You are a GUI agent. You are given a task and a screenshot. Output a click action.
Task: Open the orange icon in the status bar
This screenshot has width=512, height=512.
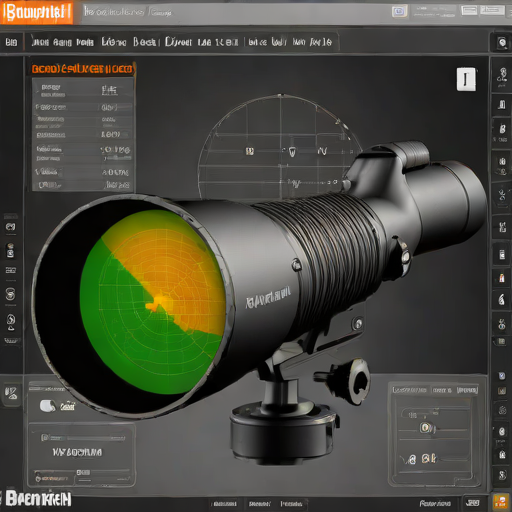click(x=501, y=502)
